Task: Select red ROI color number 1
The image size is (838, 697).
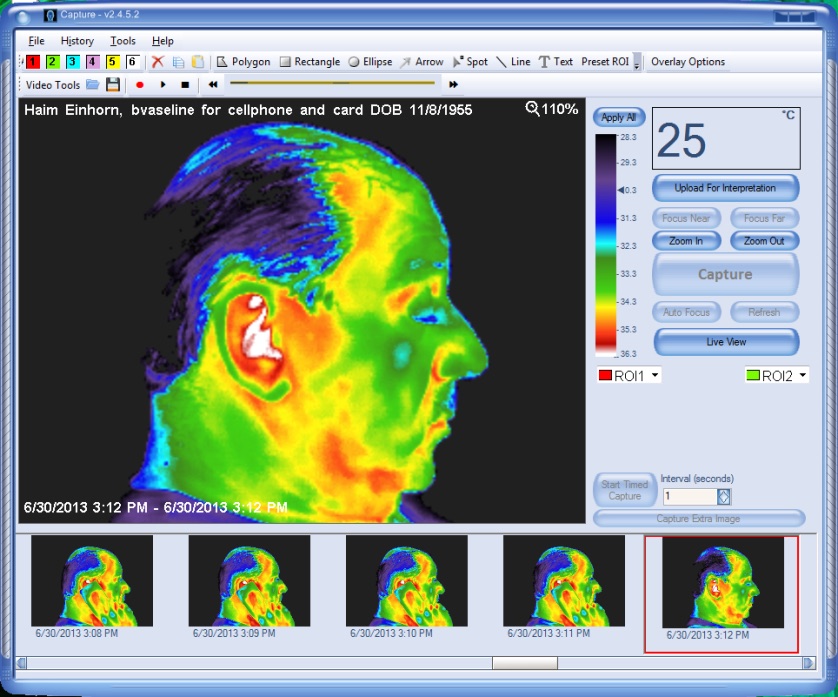Action: coord(33,62)
